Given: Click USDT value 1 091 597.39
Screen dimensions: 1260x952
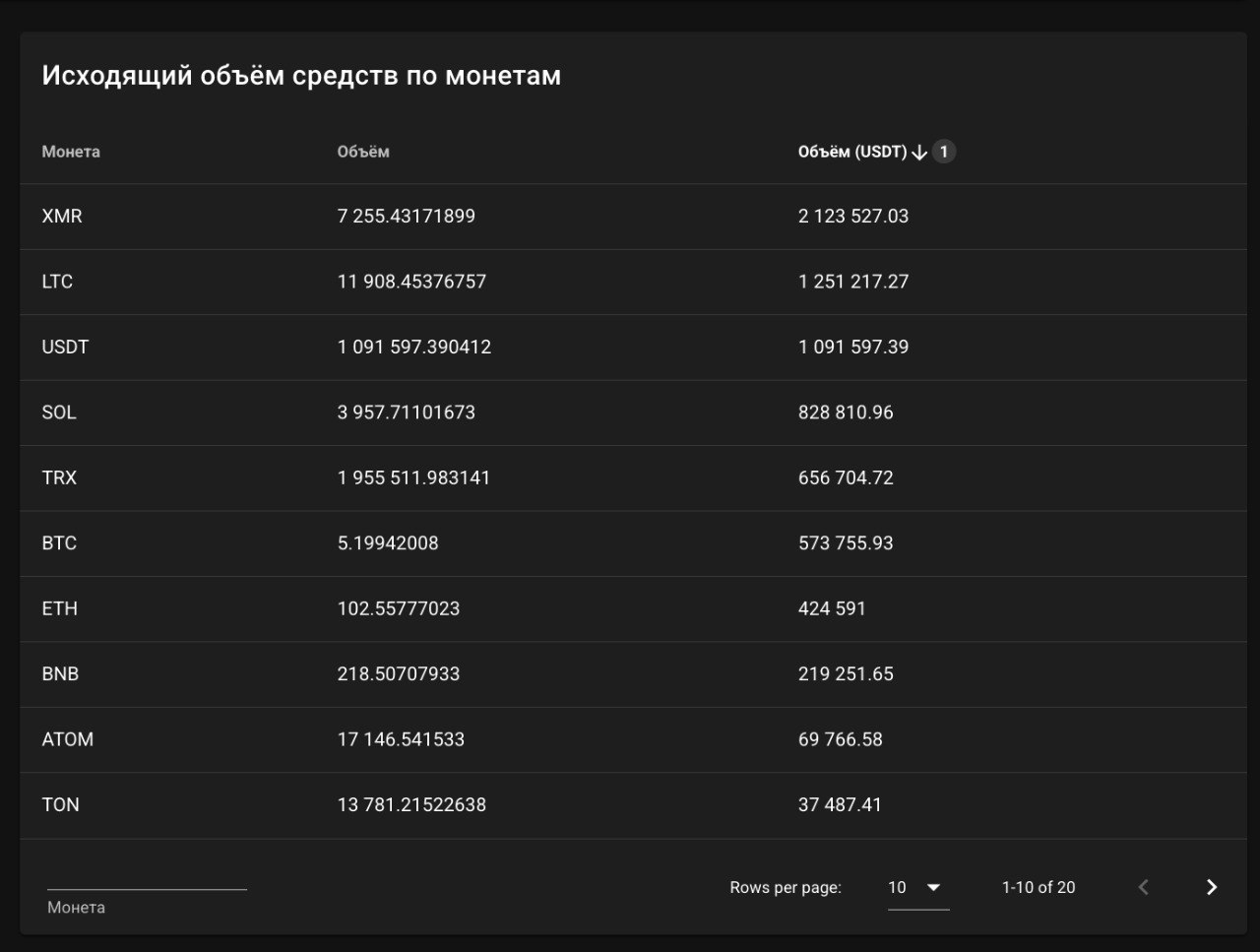Looking at the screenshot, I should [853, 347].
